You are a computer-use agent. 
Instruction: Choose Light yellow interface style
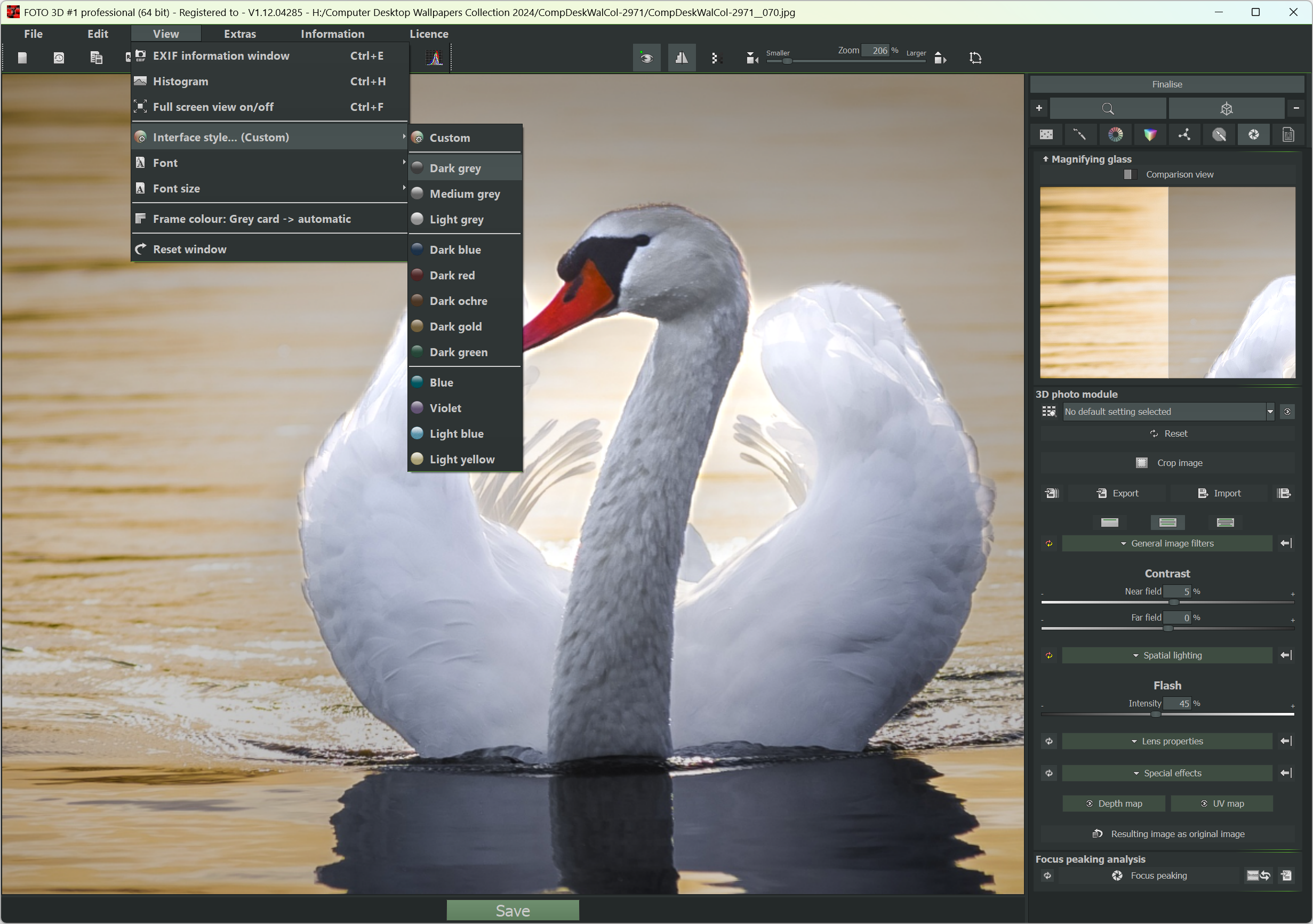tap(461, 460)
